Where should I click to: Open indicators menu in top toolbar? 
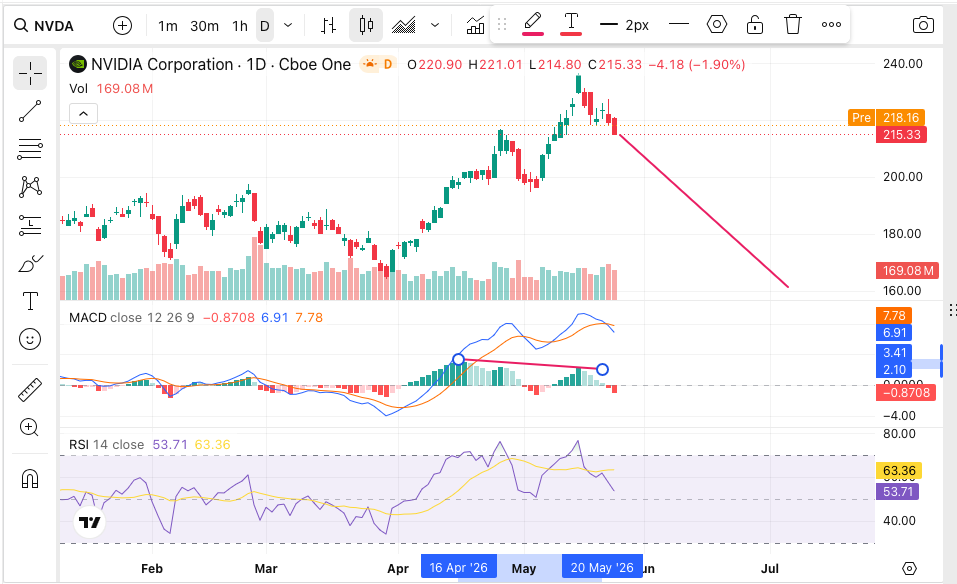click(x=475, y=25)
